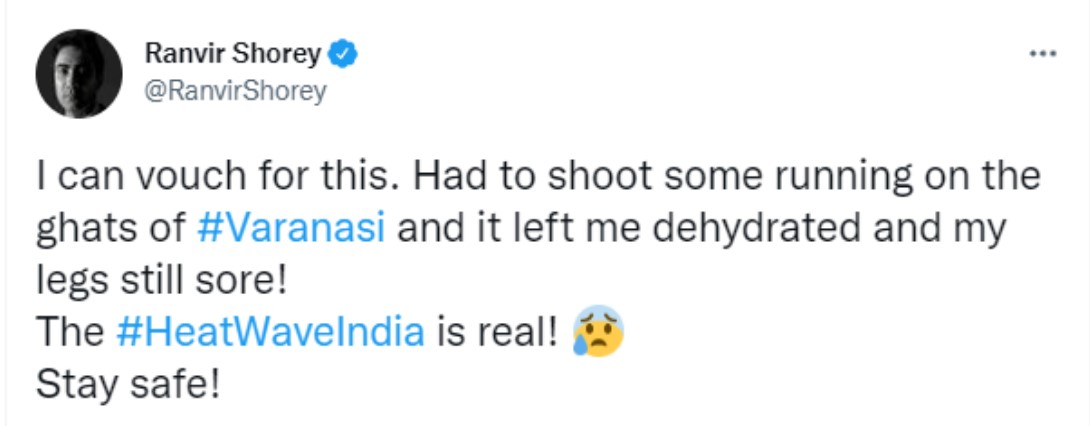The height and width of the screenshot is (426, 1090).
Task: Click the "legs still sore!" line
Action: (x=162, y=280)
